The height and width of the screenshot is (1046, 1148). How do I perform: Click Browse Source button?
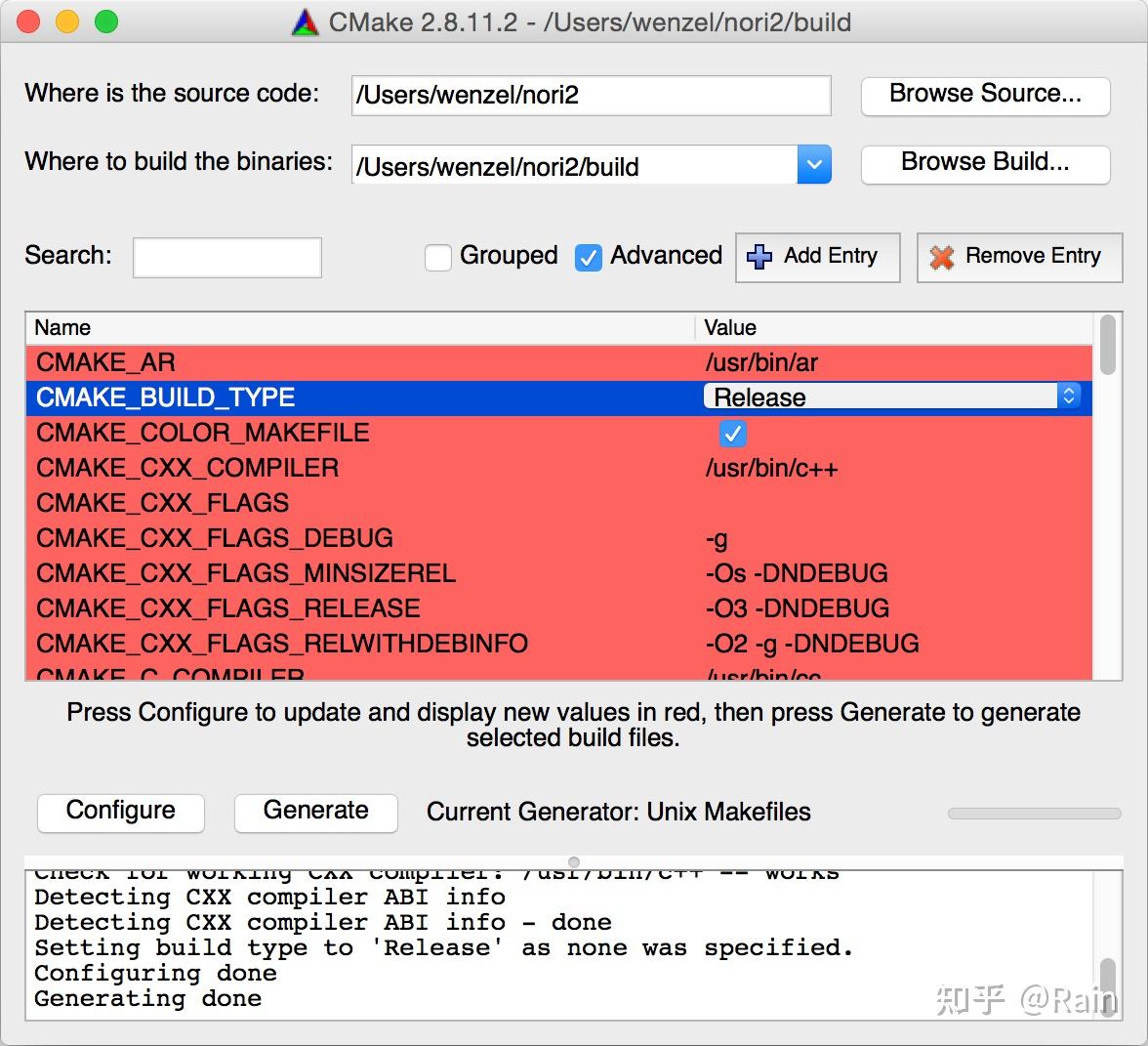984,95
